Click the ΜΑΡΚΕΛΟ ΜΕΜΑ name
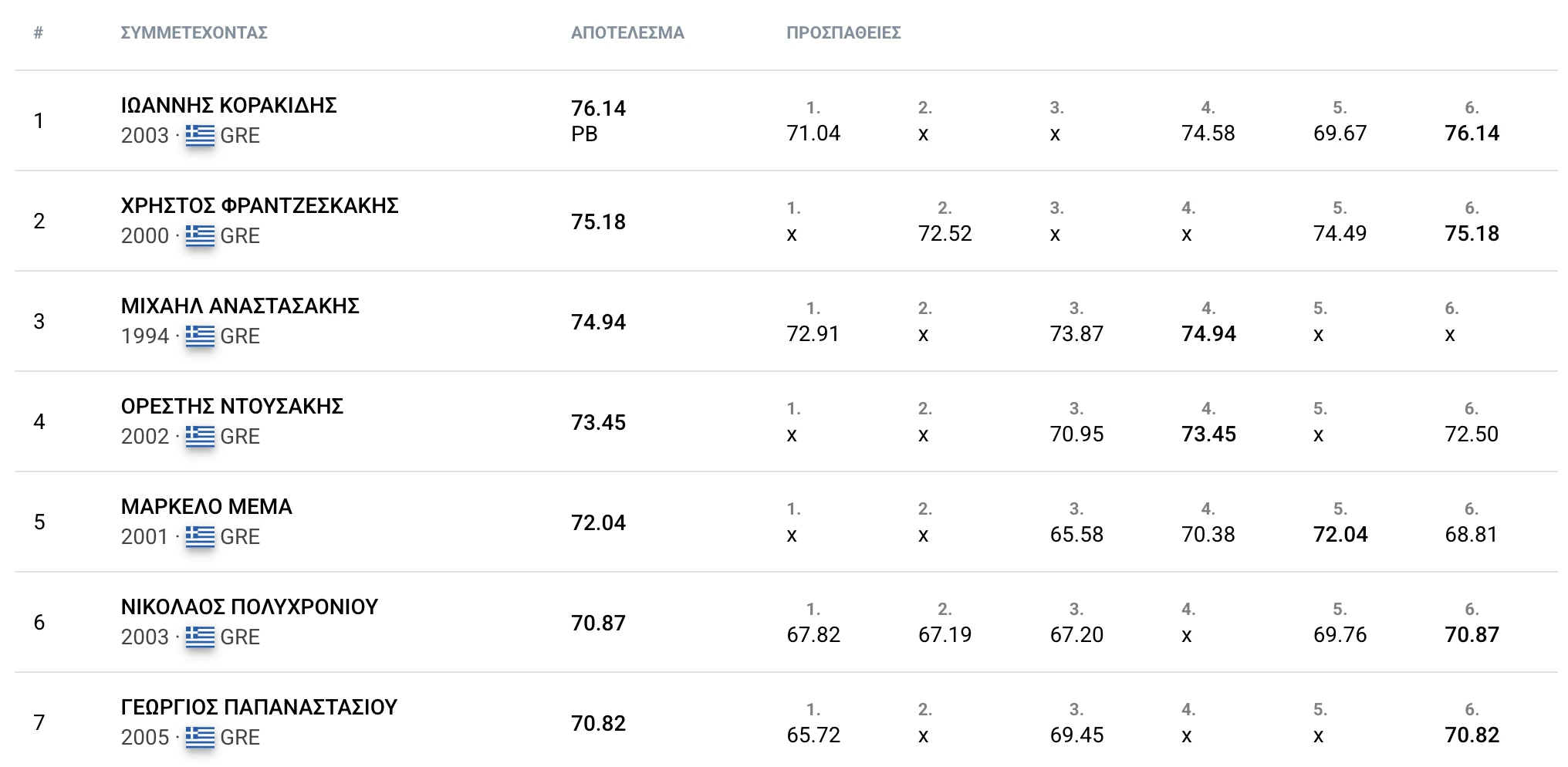Viewport: 1568px width, 767px height. point(206,507)
